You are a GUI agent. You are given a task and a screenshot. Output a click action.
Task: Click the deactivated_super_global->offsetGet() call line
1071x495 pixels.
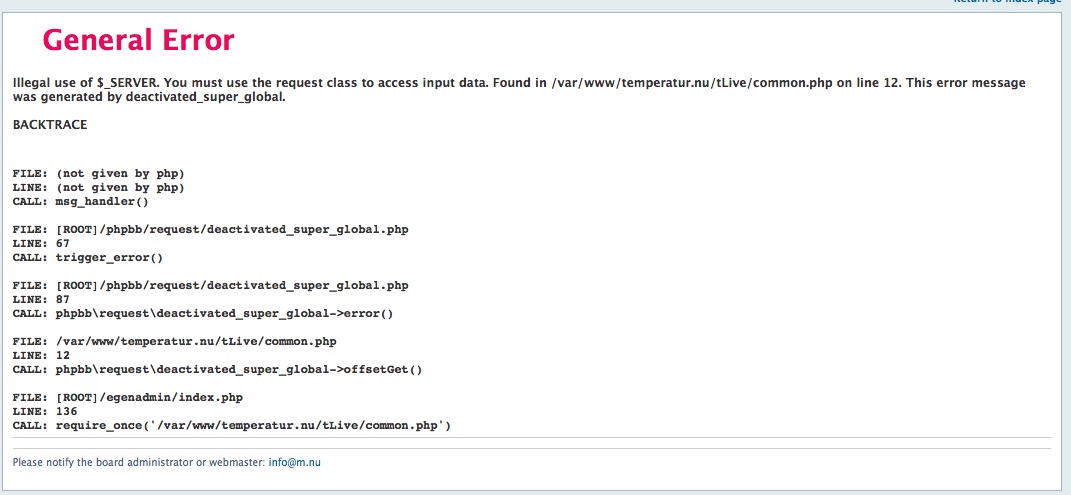point(217,369)
